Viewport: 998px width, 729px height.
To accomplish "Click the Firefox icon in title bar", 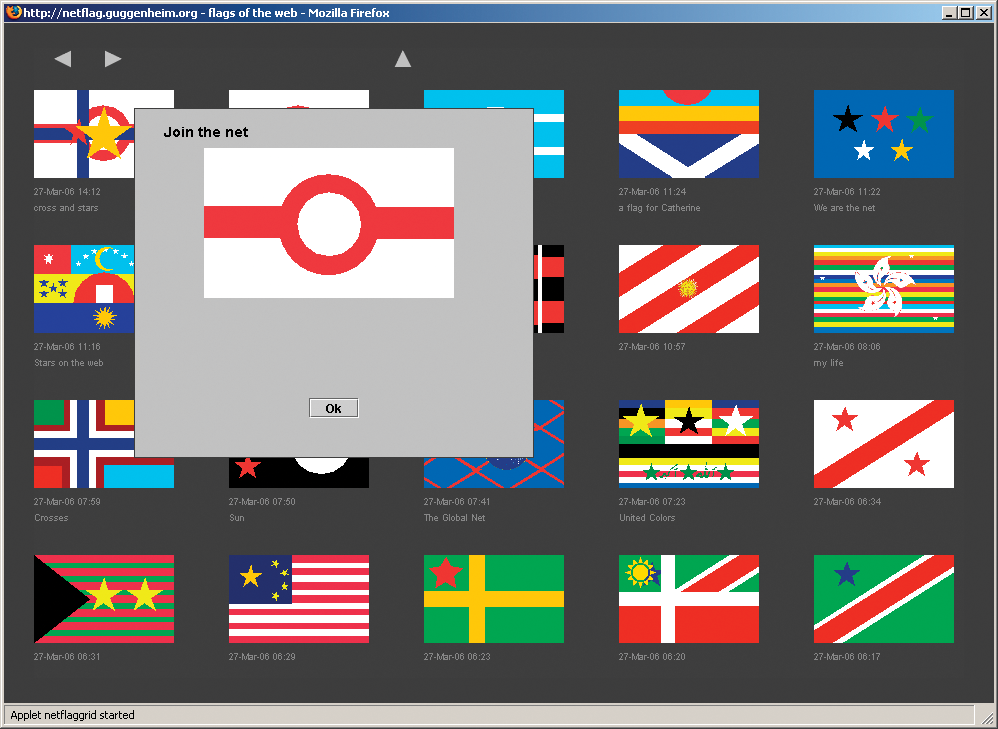I will click(13, 13).
